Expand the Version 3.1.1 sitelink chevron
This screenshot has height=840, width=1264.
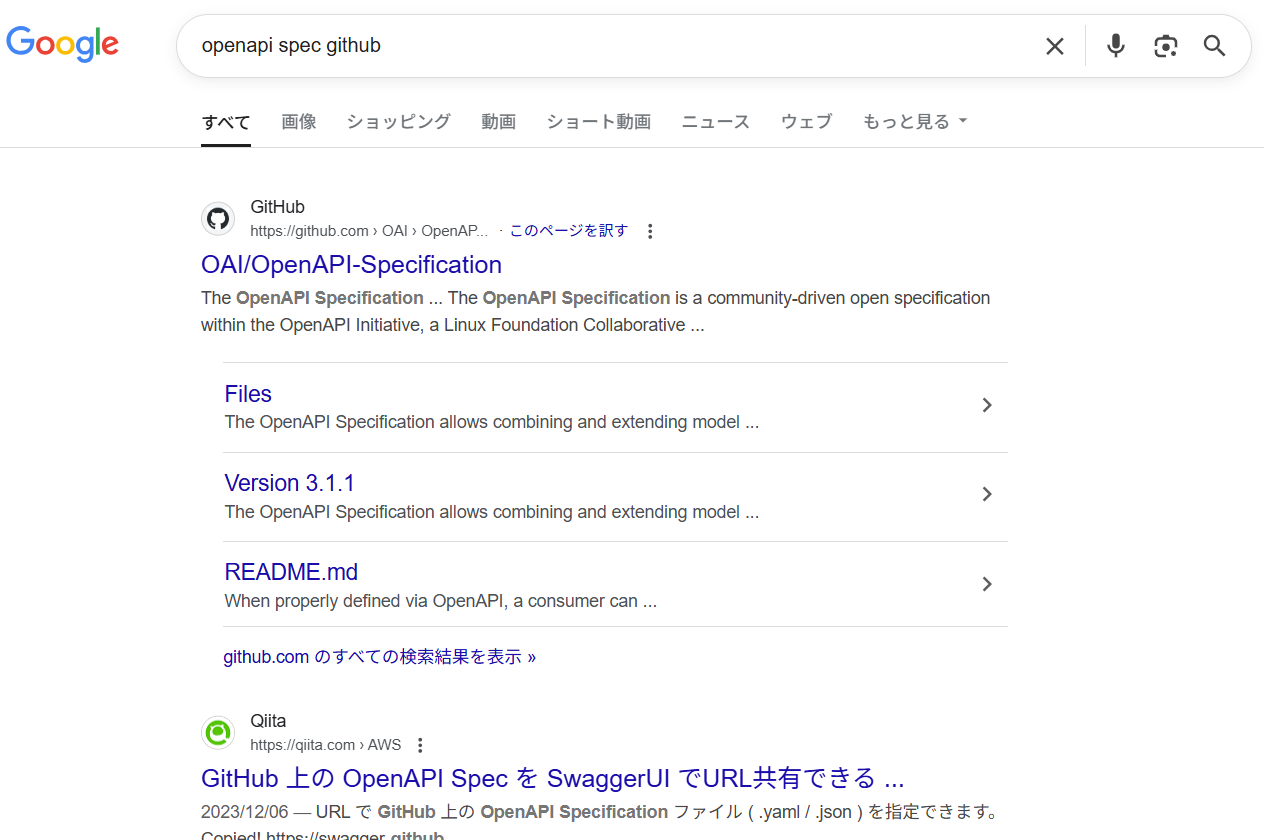click(986, 494)
